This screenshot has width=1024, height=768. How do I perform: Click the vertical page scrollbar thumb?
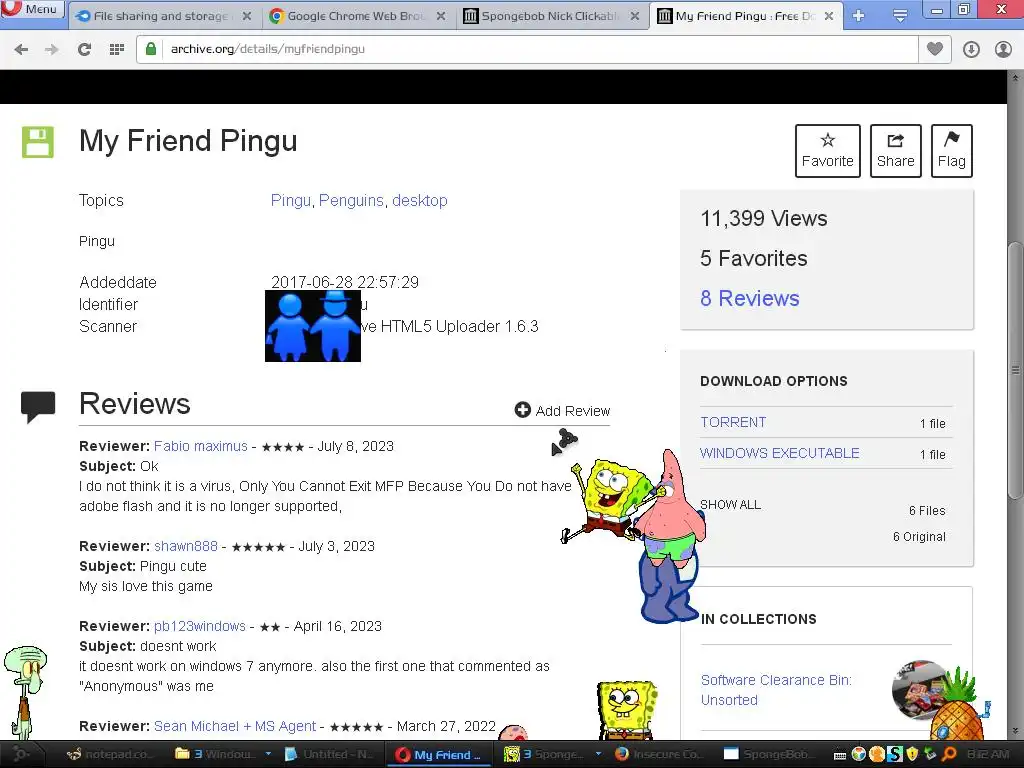[x=1015, y=370]
